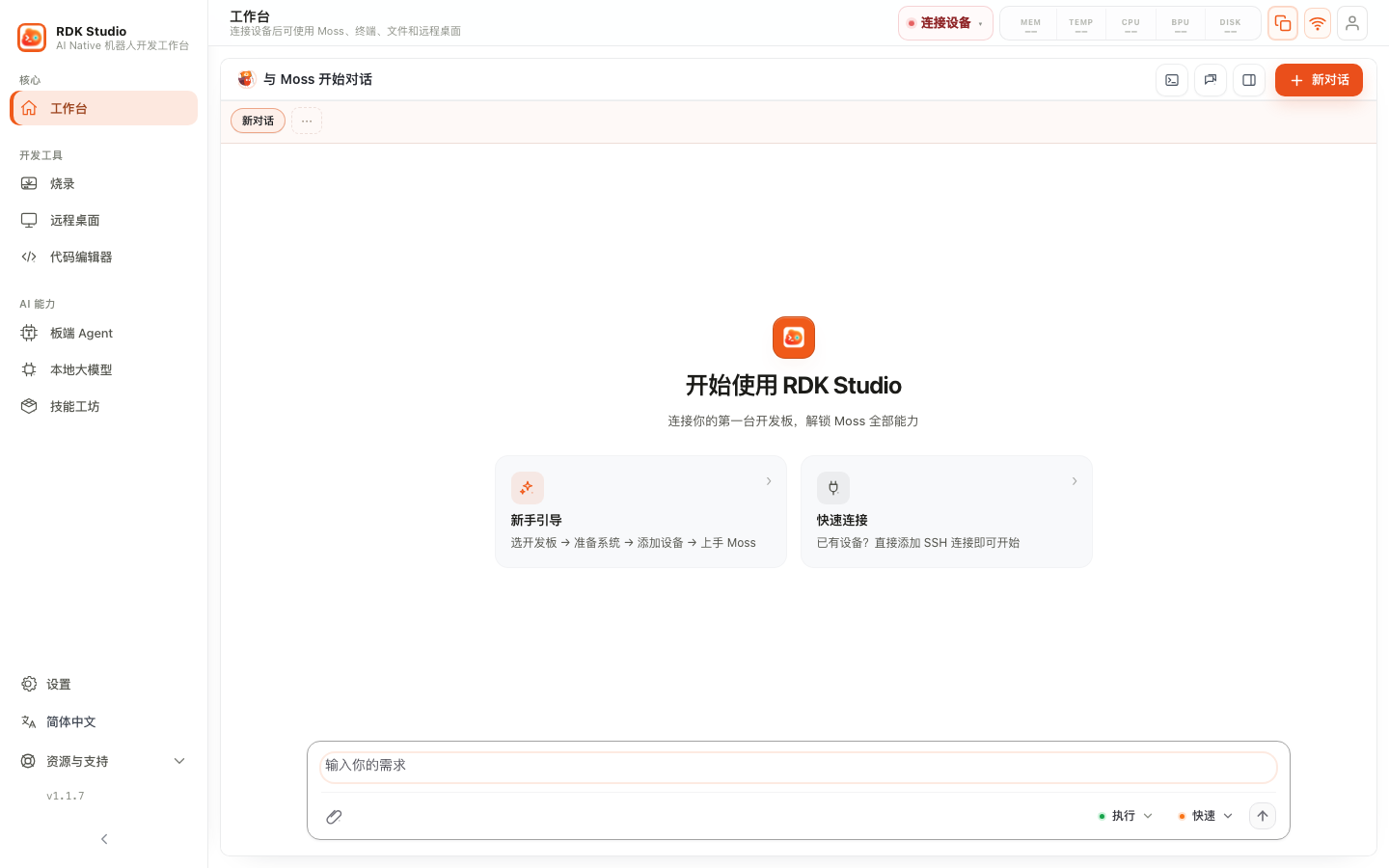Select the 新对话 conversation tab
Viewport: 1389px width, 868px height.
click(x=258, y=121)
